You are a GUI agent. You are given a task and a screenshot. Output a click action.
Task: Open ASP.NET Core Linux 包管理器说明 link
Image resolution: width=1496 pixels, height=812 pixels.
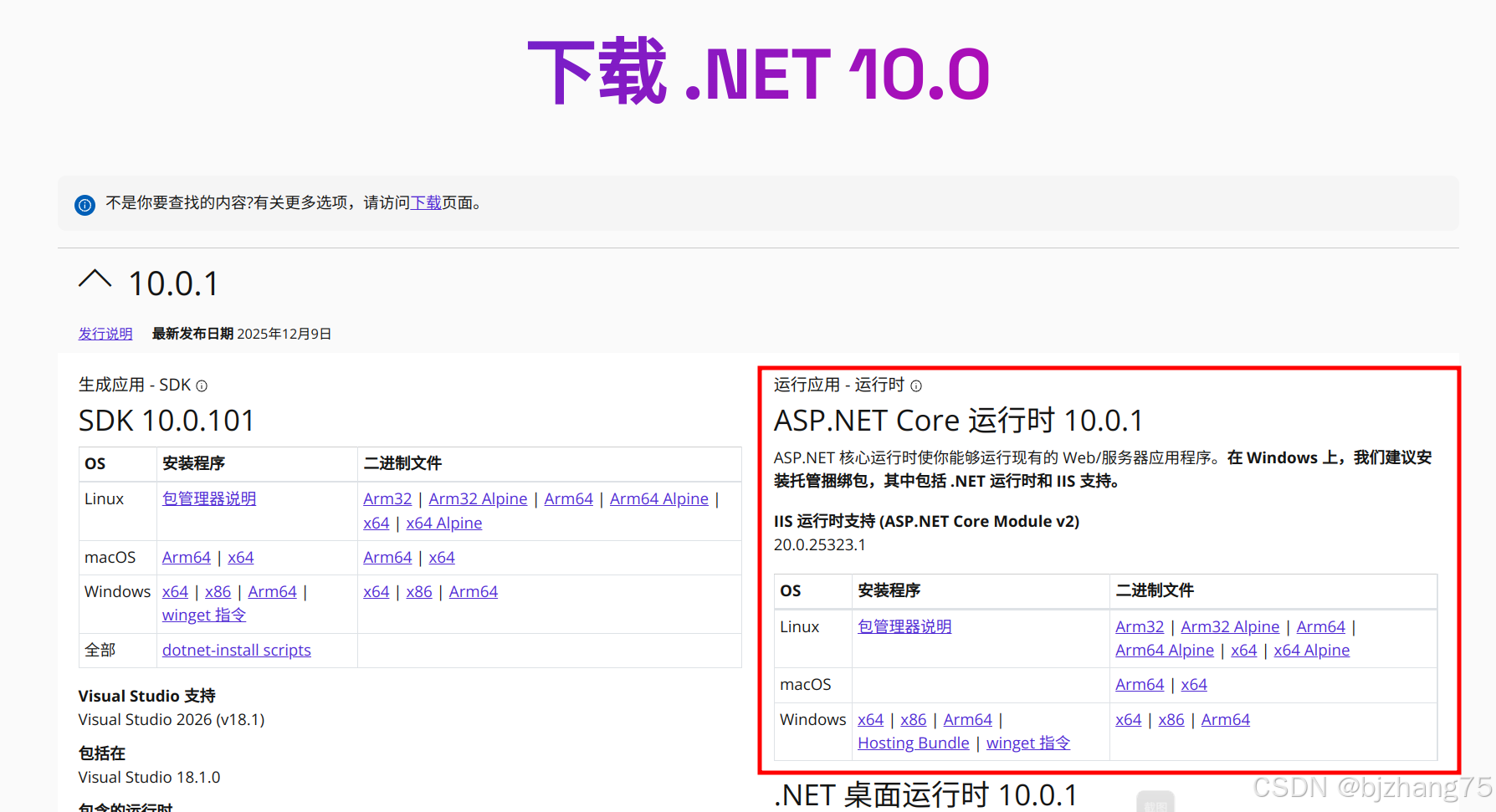pos(904,626)
